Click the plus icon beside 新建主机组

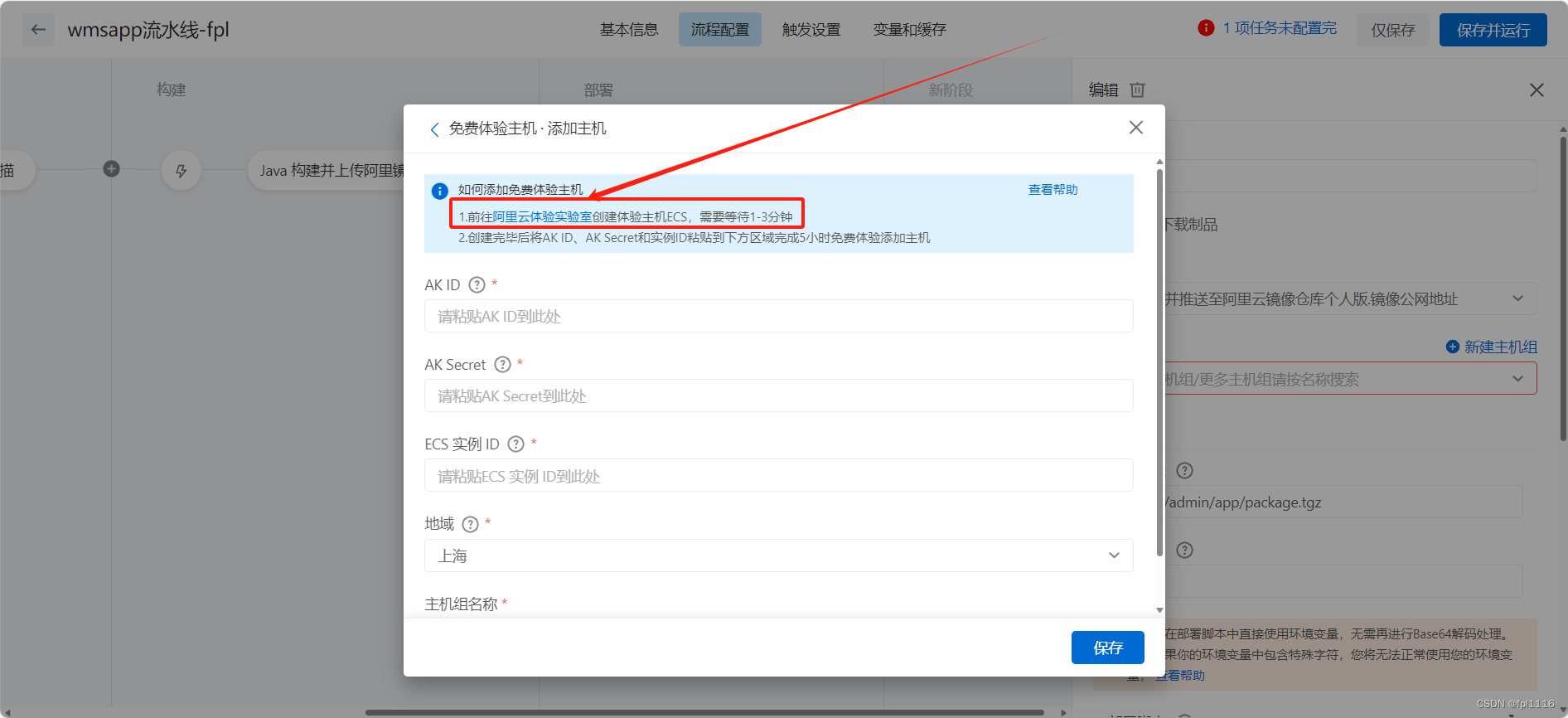(1452, 347)
